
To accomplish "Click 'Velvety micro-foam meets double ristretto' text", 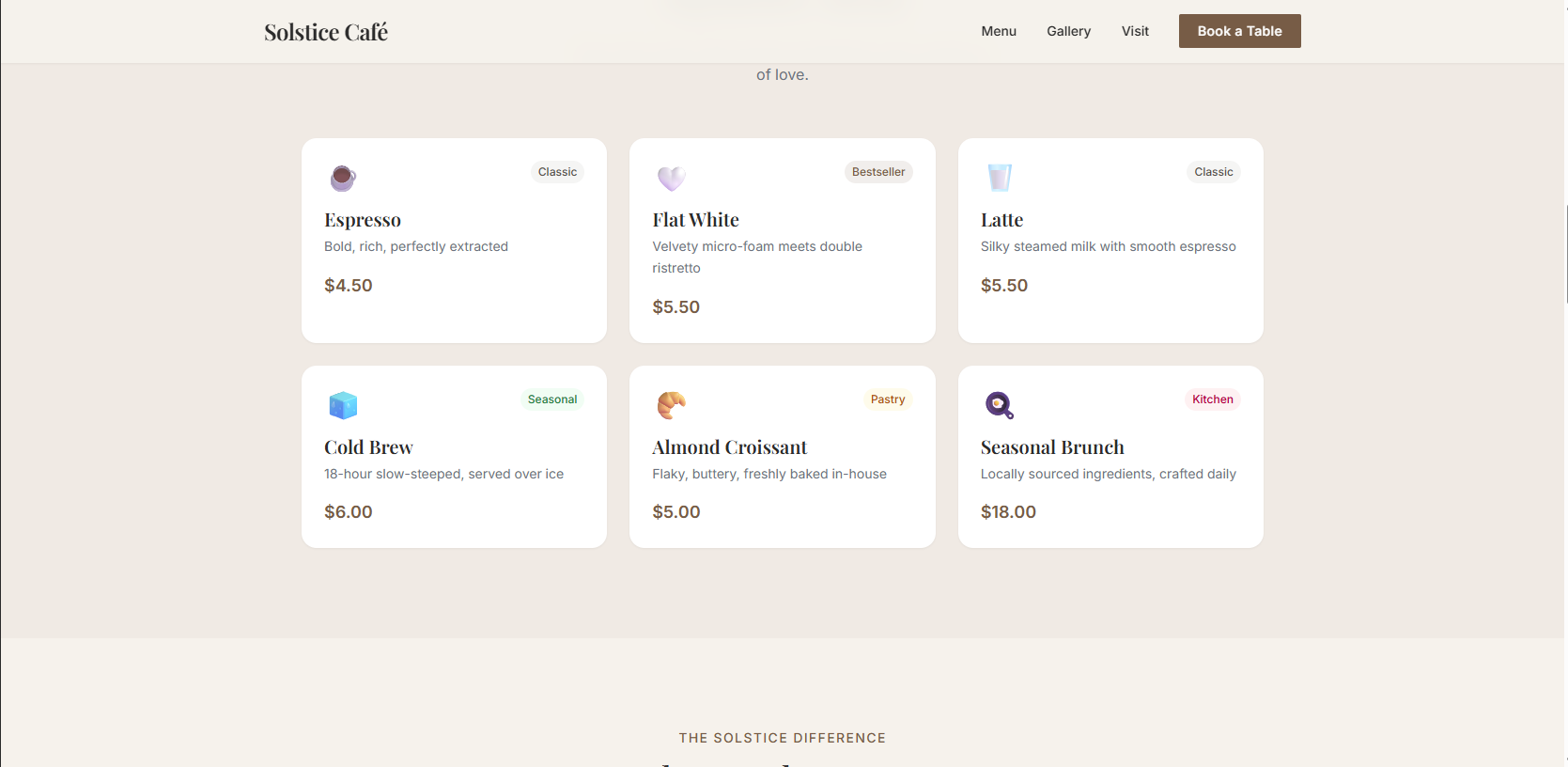I will pos(757,257).
